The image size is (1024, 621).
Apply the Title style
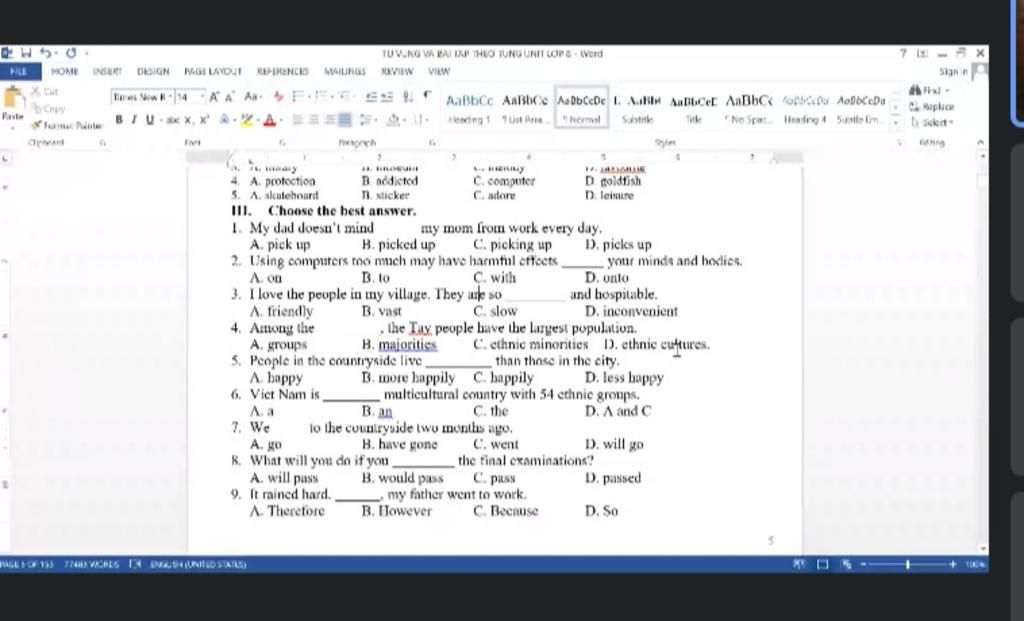point(693,108)
